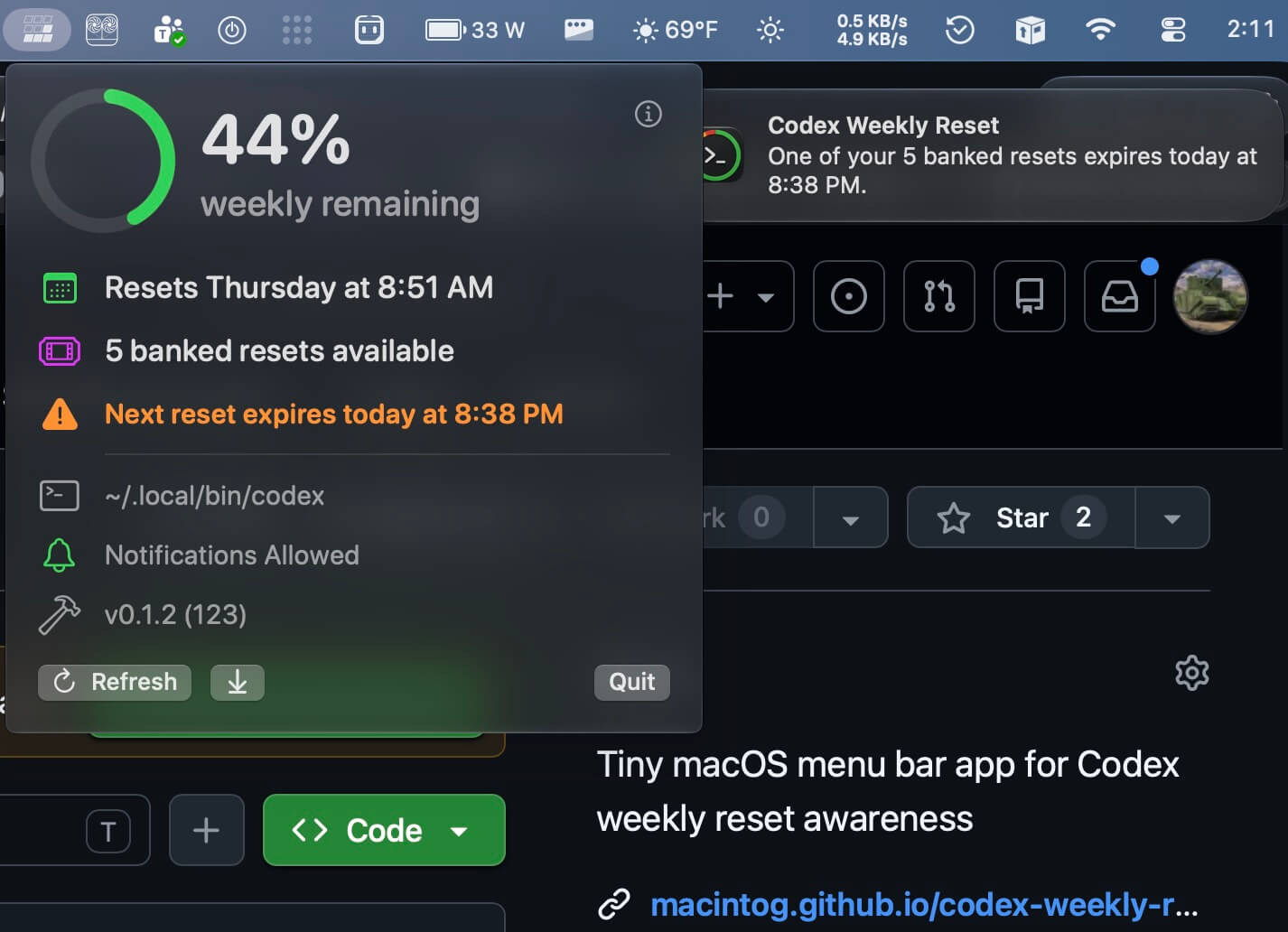Viewport: 1288px width, 932px height.
Task: Click the "weekly remaining" label
Action: 340,204
